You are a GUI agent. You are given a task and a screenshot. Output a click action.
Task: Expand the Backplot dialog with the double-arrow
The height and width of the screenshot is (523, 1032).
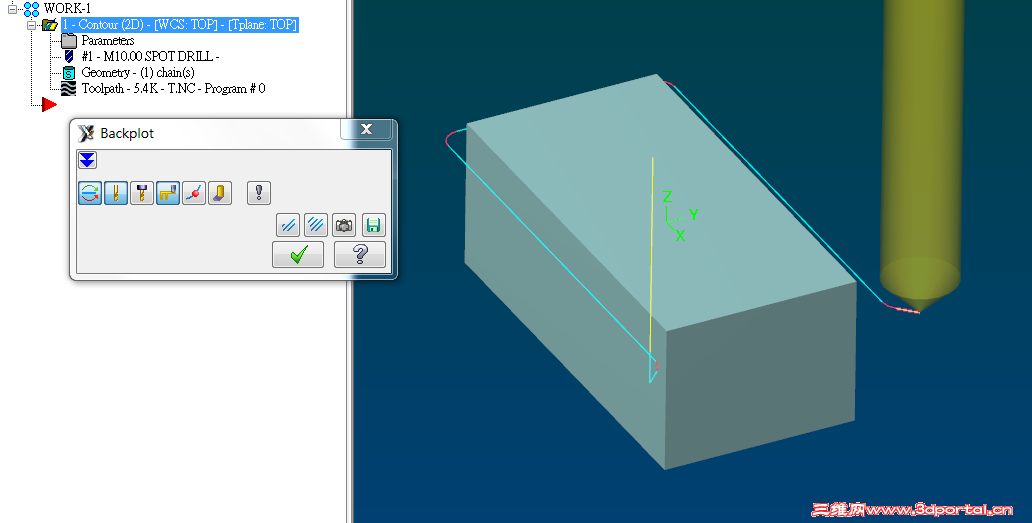click(87, 160)
